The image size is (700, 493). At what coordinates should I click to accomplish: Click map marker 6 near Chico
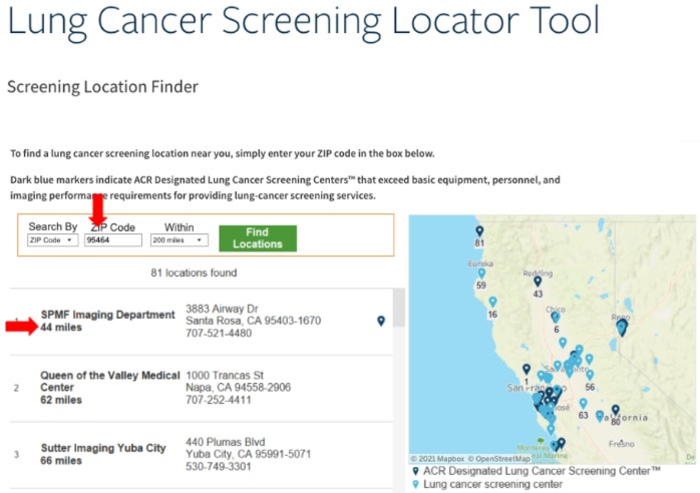(556, 318)
